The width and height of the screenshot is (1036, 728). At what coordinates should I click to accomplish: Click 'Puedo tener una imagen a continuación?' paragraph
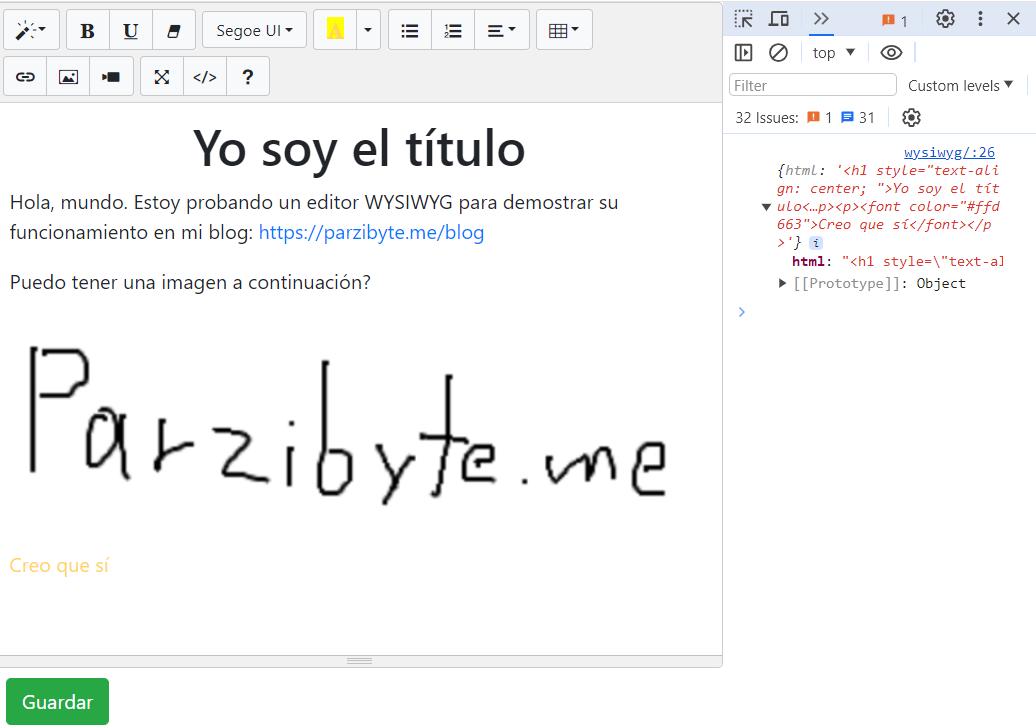click(190, 283)
